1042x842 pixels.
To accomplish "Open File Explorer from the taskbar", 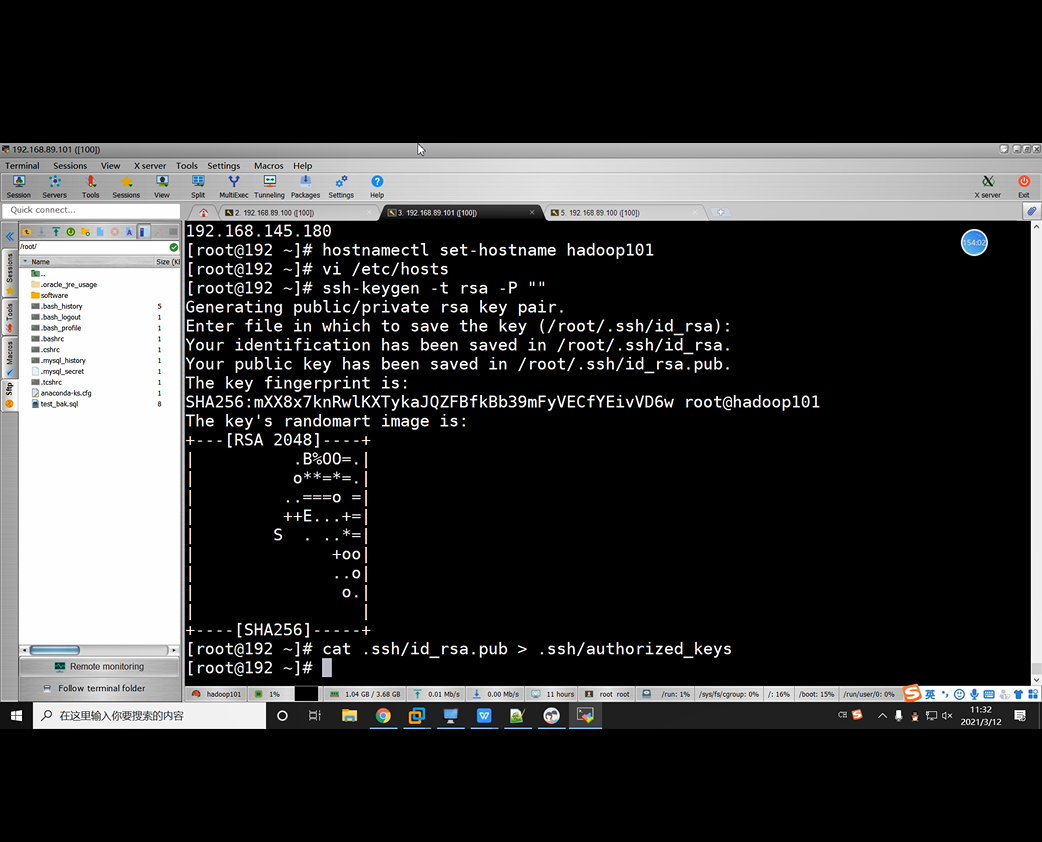I will [350, 716].
